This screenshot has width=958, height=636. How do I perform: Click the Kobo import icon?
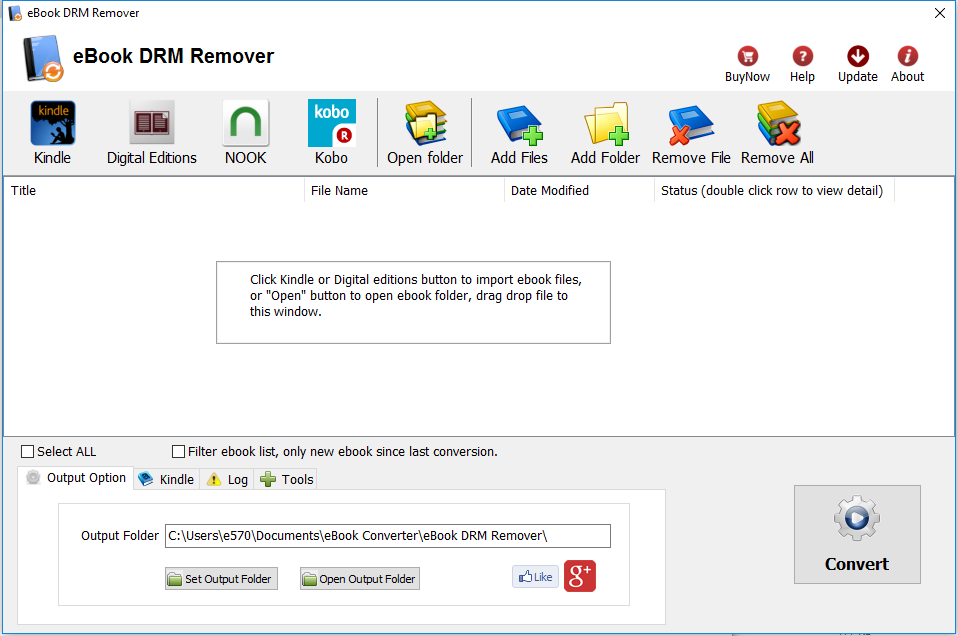(331, 130)
